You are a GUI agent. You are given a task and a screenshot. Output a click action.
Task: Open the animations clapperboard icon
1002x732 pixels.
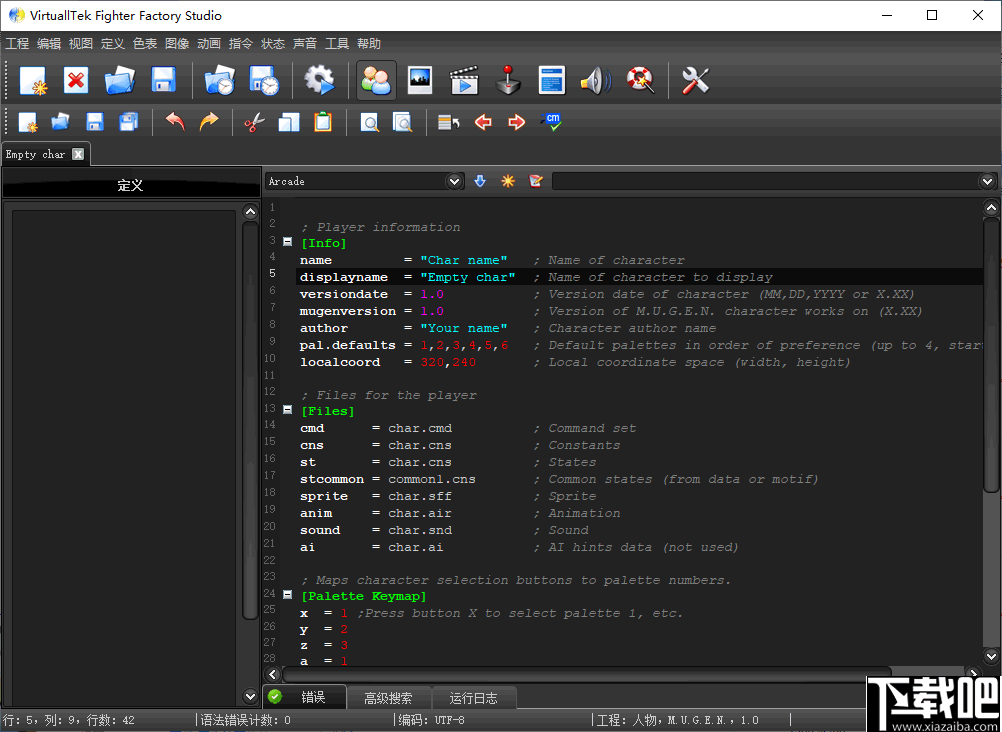point(463,81)
